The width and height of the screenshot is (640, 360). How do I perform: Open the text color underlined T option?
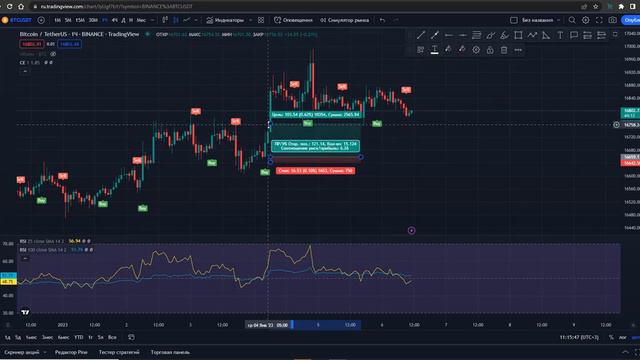435,50
